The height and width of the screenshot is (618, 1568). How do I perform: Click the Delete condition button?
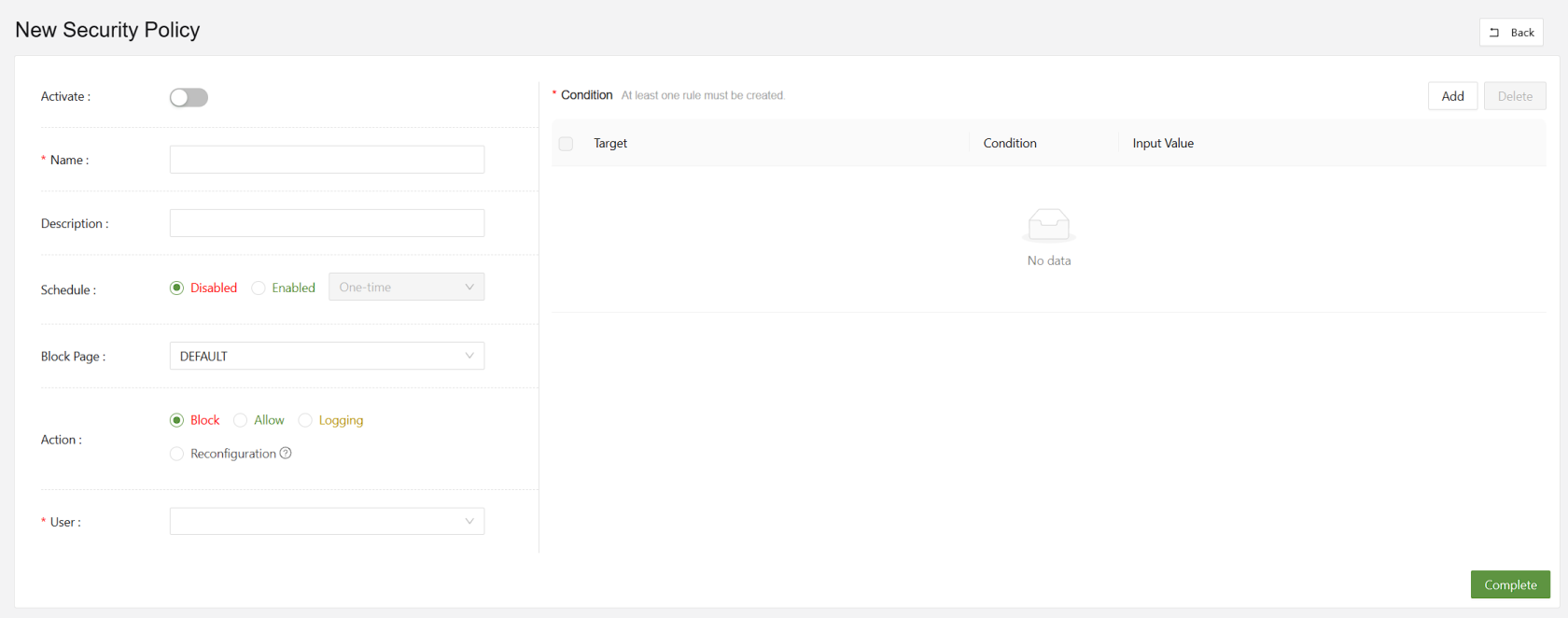(1515, 96)
